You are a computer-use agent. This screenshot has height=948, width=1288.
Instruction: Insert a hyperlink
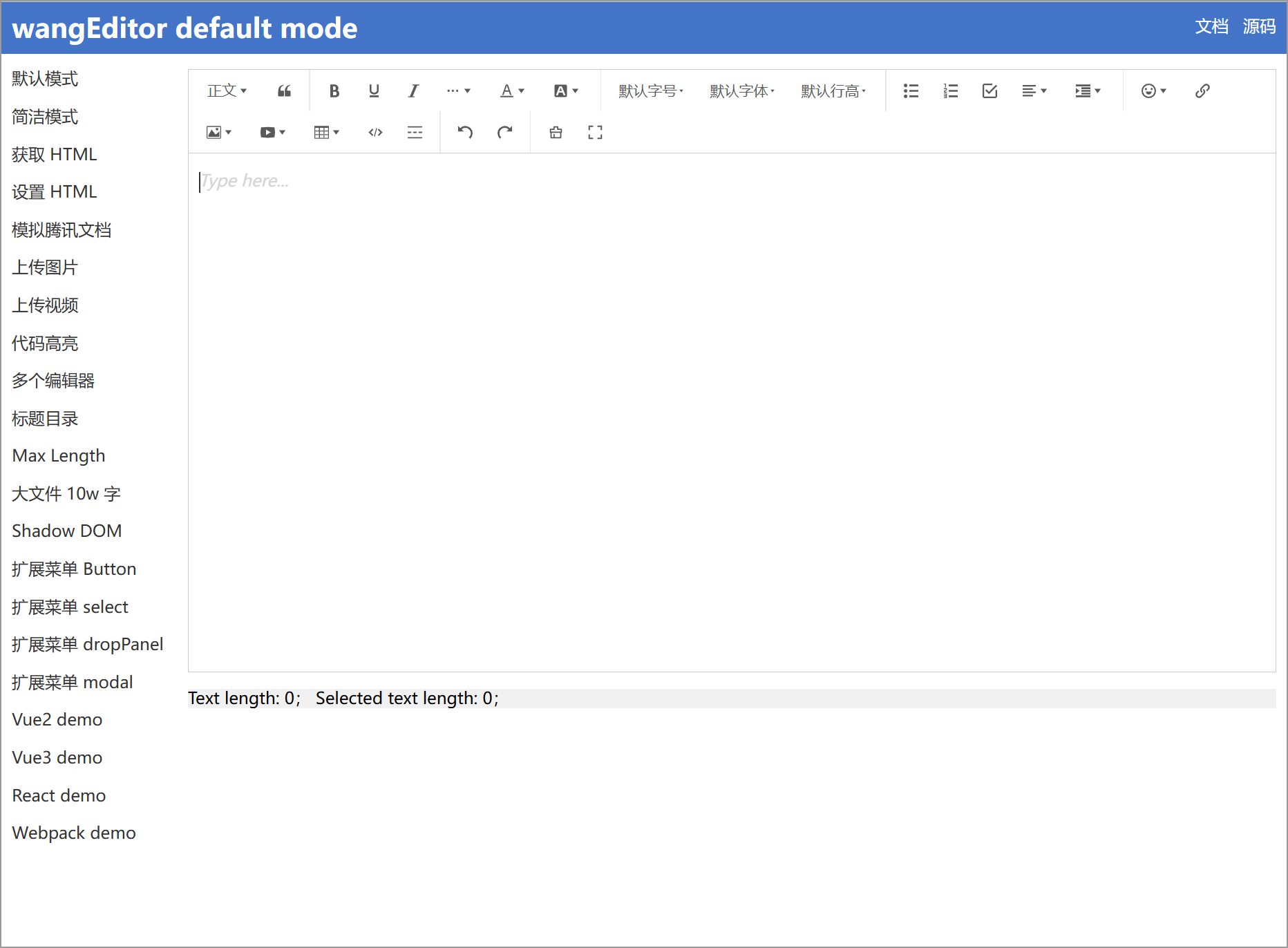[1202, 91]
